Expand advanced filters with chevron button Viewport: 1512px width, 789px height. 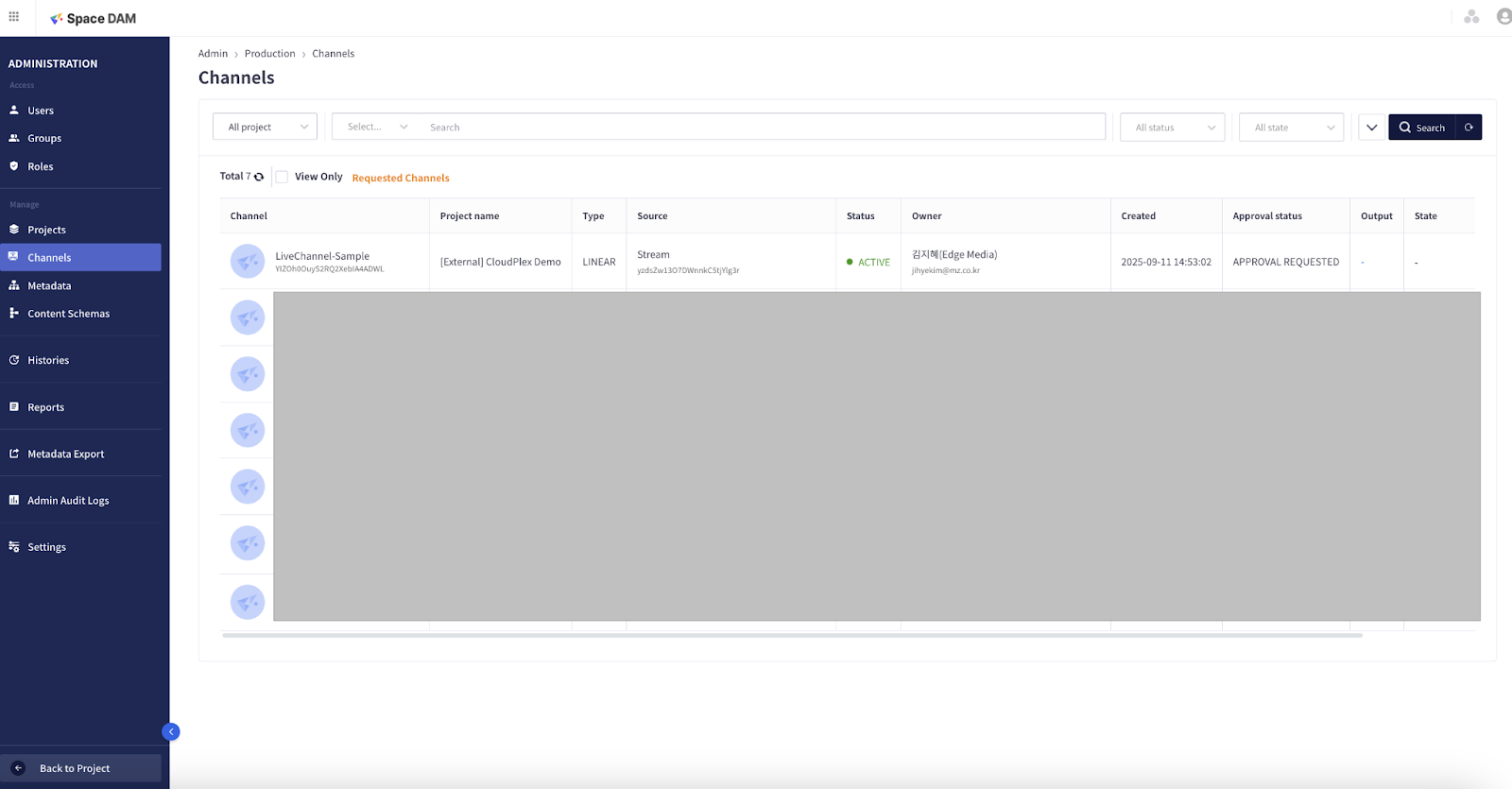[1371, 128]
